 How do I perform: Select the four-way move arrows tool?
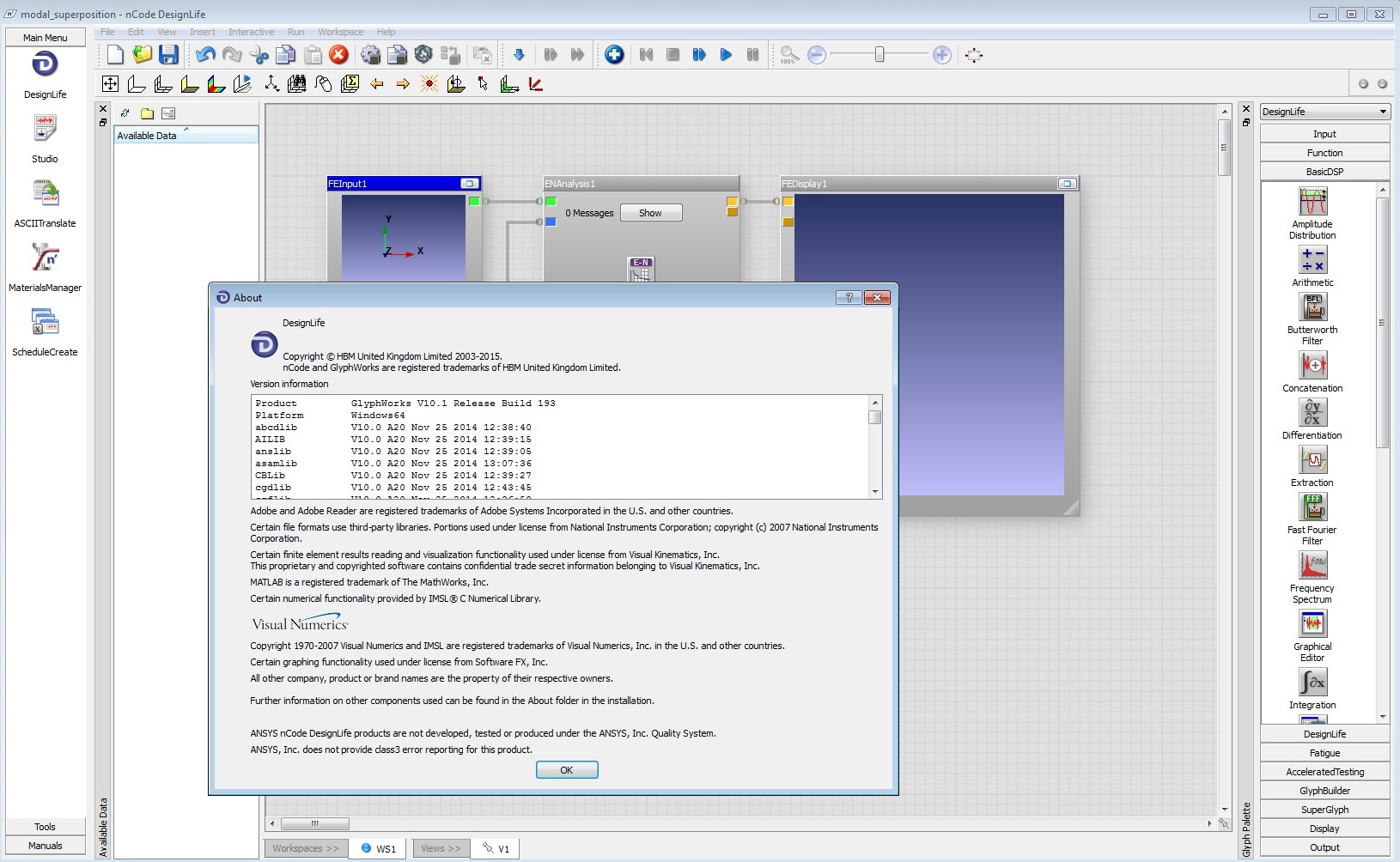(110, 83)
